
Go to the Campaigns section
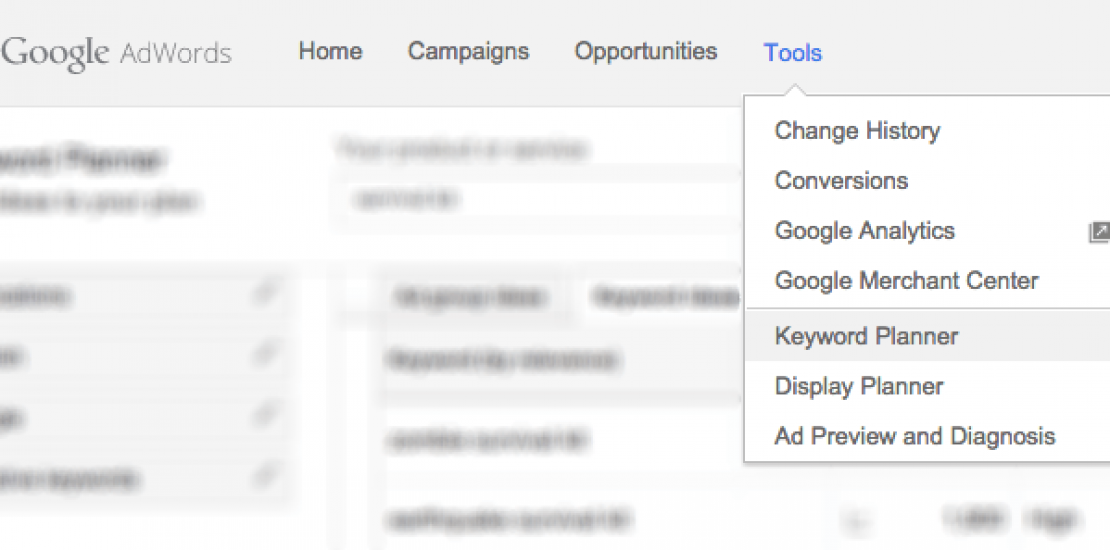click(468, 51)
